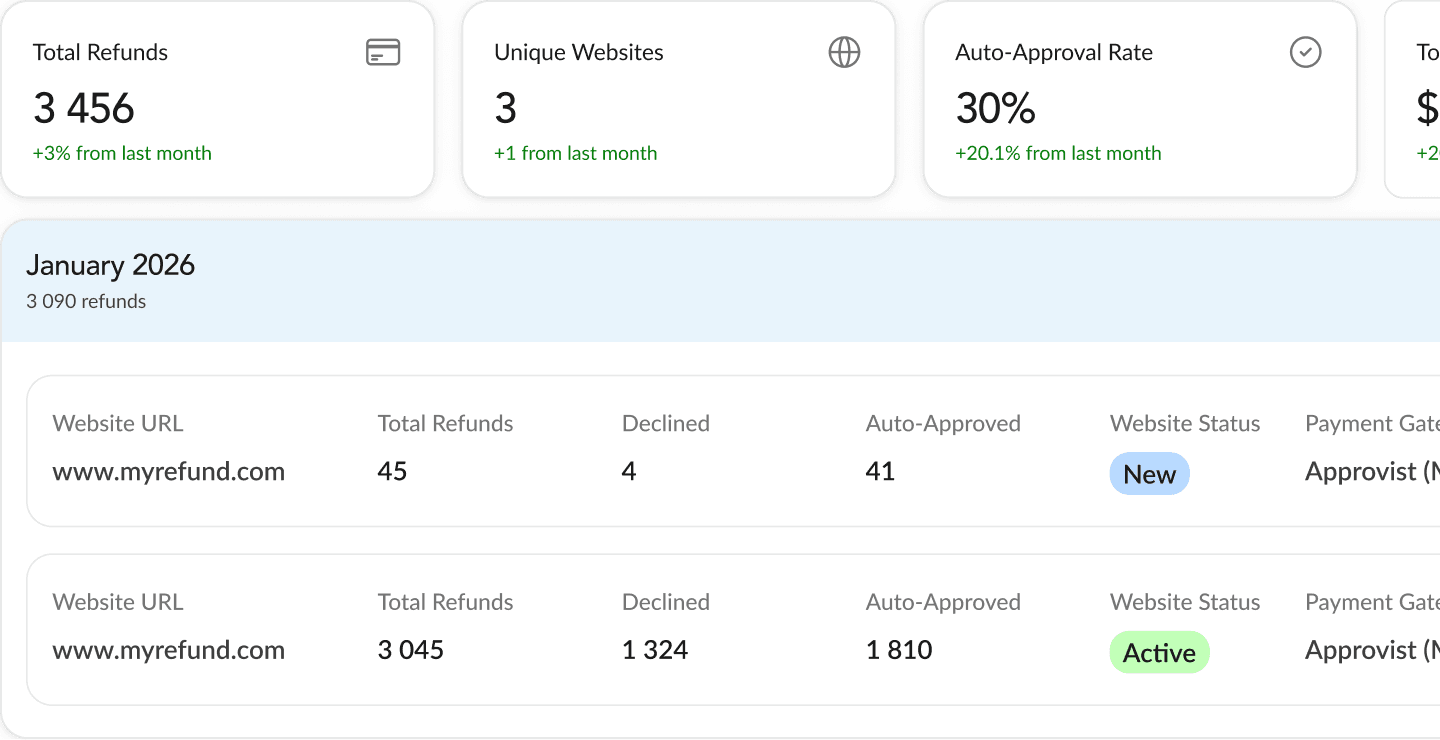Click the Total Refunds value 45
This screenshot has height=740, width=1440.
393,472
